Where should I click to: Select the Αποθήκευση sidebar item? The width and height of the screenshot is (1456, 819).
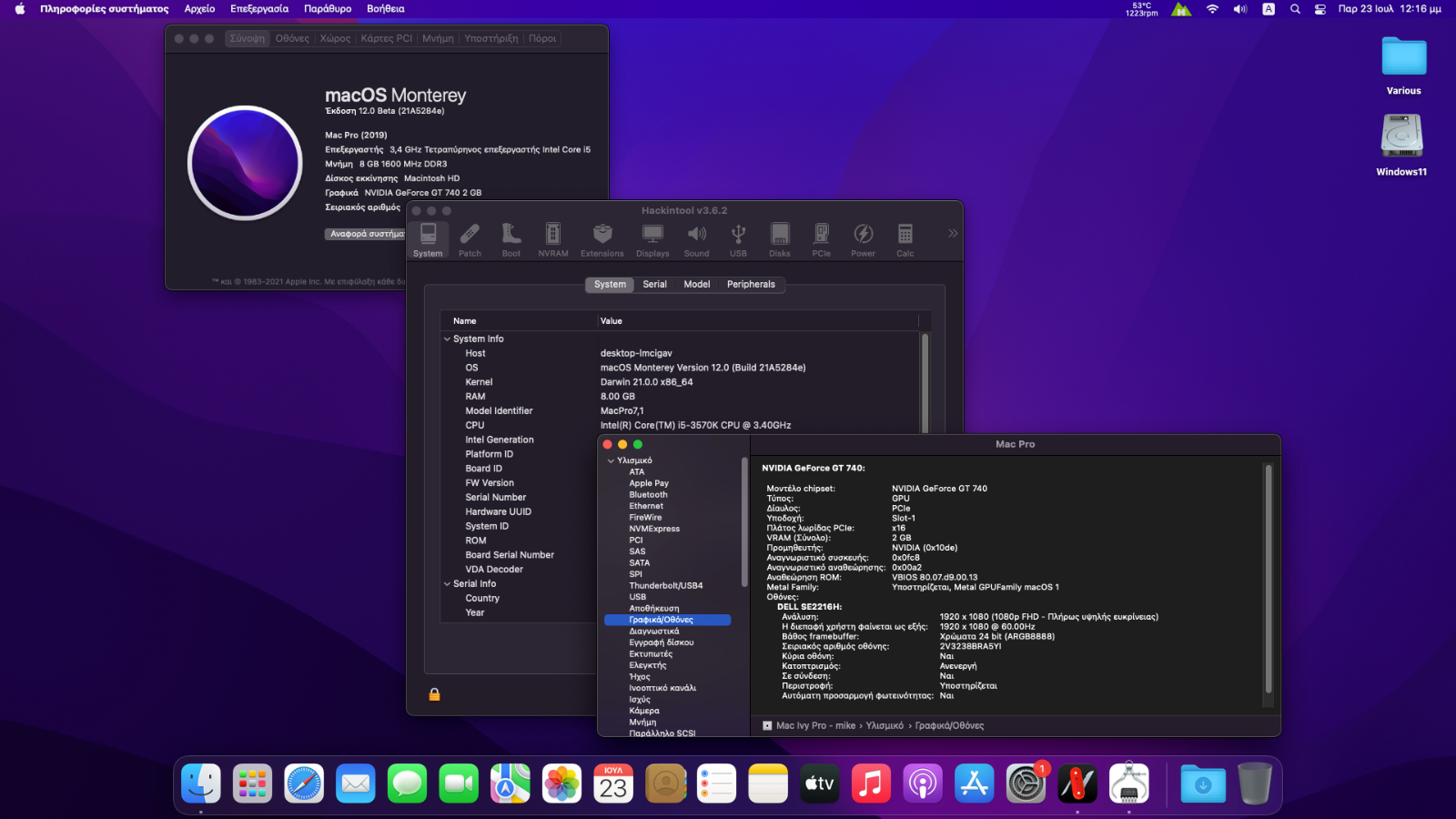pyautogui.click(x=653, y=609)
